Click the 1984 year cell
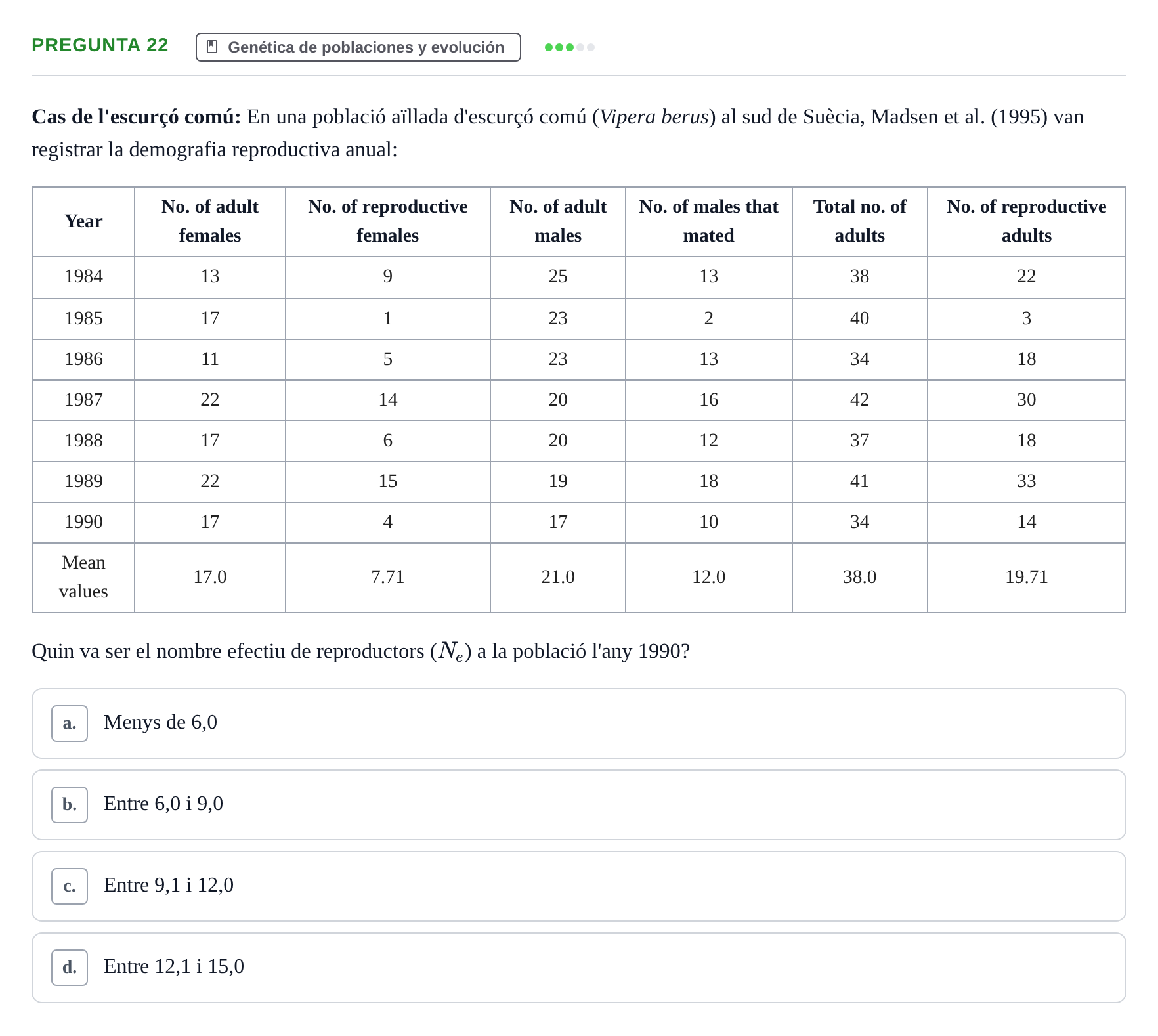This screenshot has height=1036, width=1158. pyautogui.click(x=83, y=277)
